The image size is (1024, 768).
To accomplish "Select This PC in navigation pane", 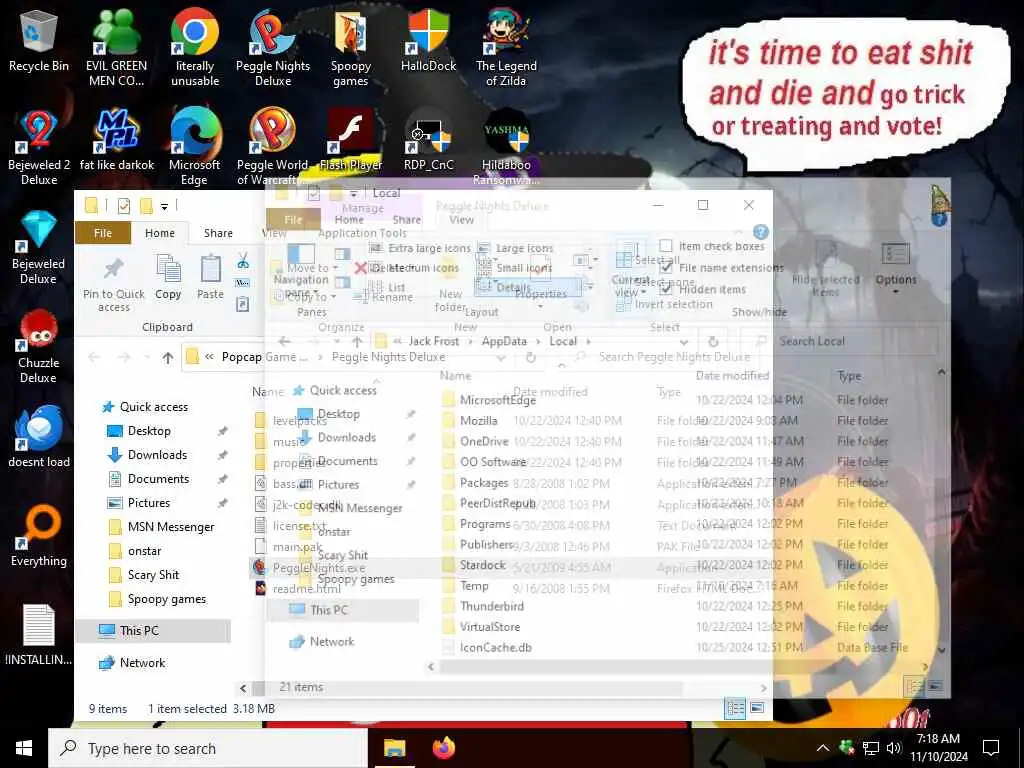I will (x=153, y=631).
